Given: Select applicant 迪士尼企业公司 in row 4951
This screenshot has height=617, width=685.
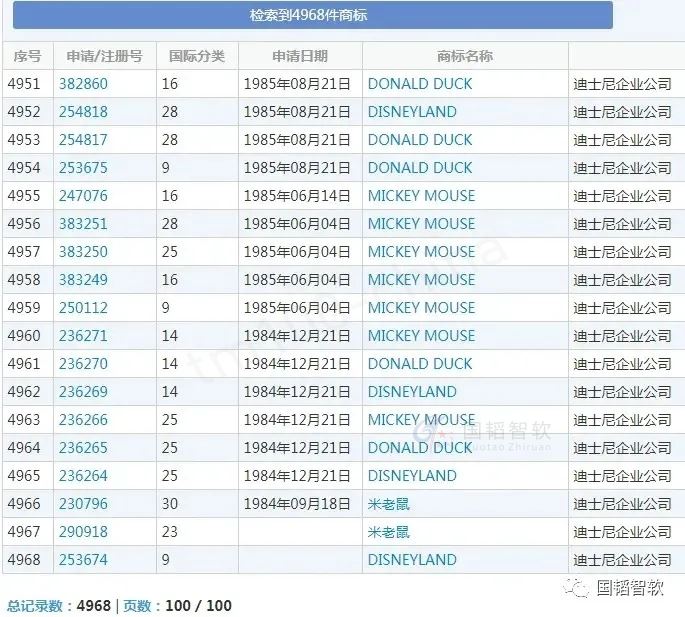Looking at the screenshot, I should click(x=623, y=83).
